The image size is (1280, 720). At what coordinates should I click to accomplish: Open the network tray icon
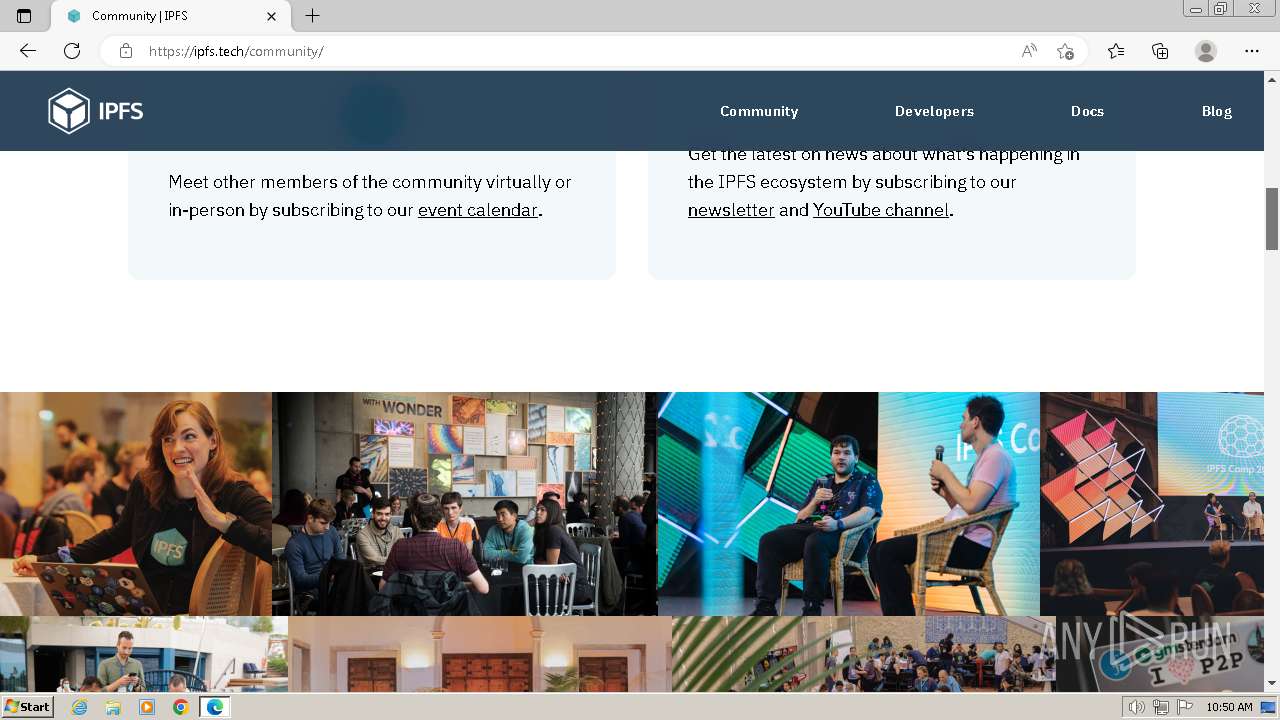point(1161,707)
